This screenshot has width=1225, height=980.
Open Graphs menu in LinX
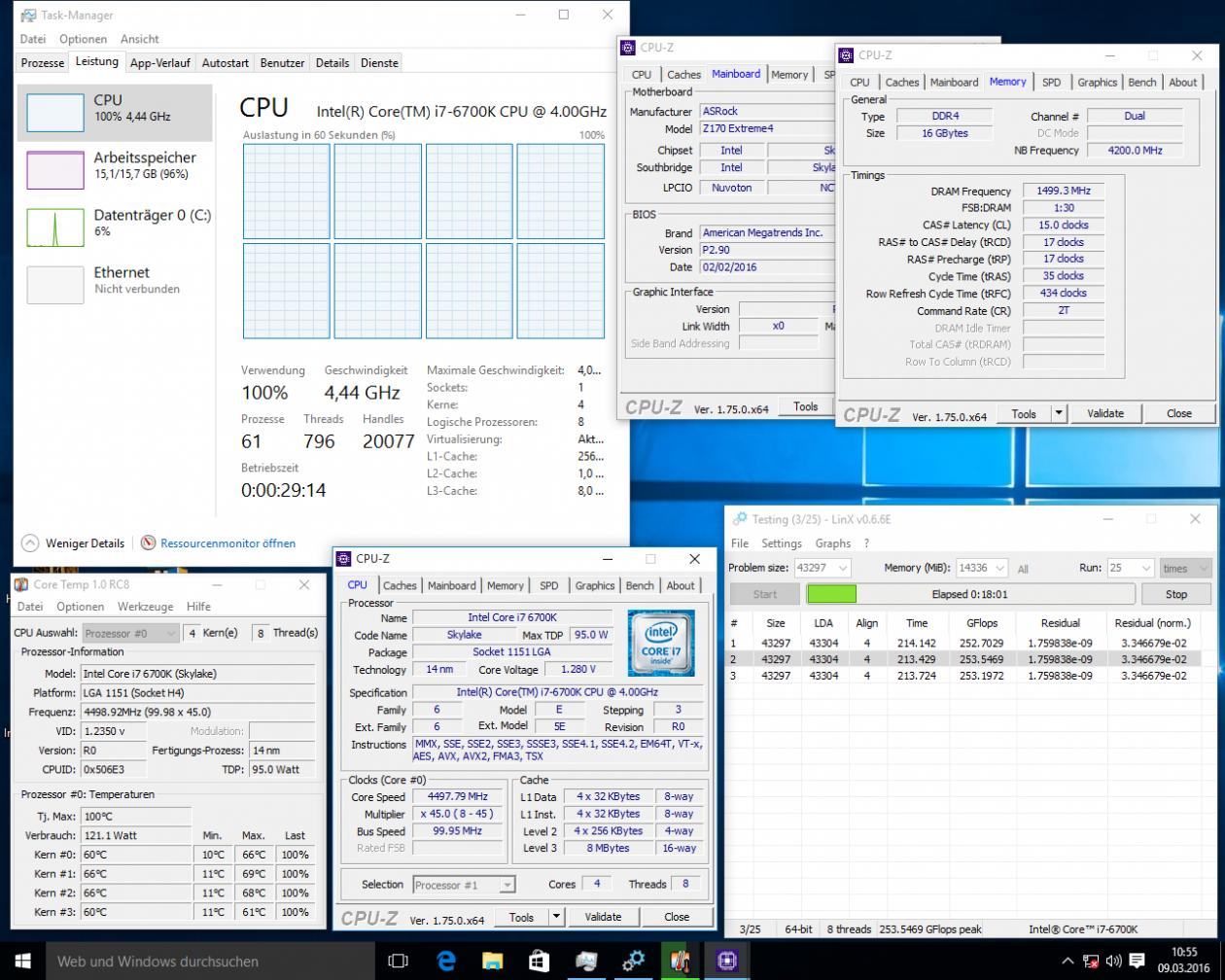[x=833, y=543]
